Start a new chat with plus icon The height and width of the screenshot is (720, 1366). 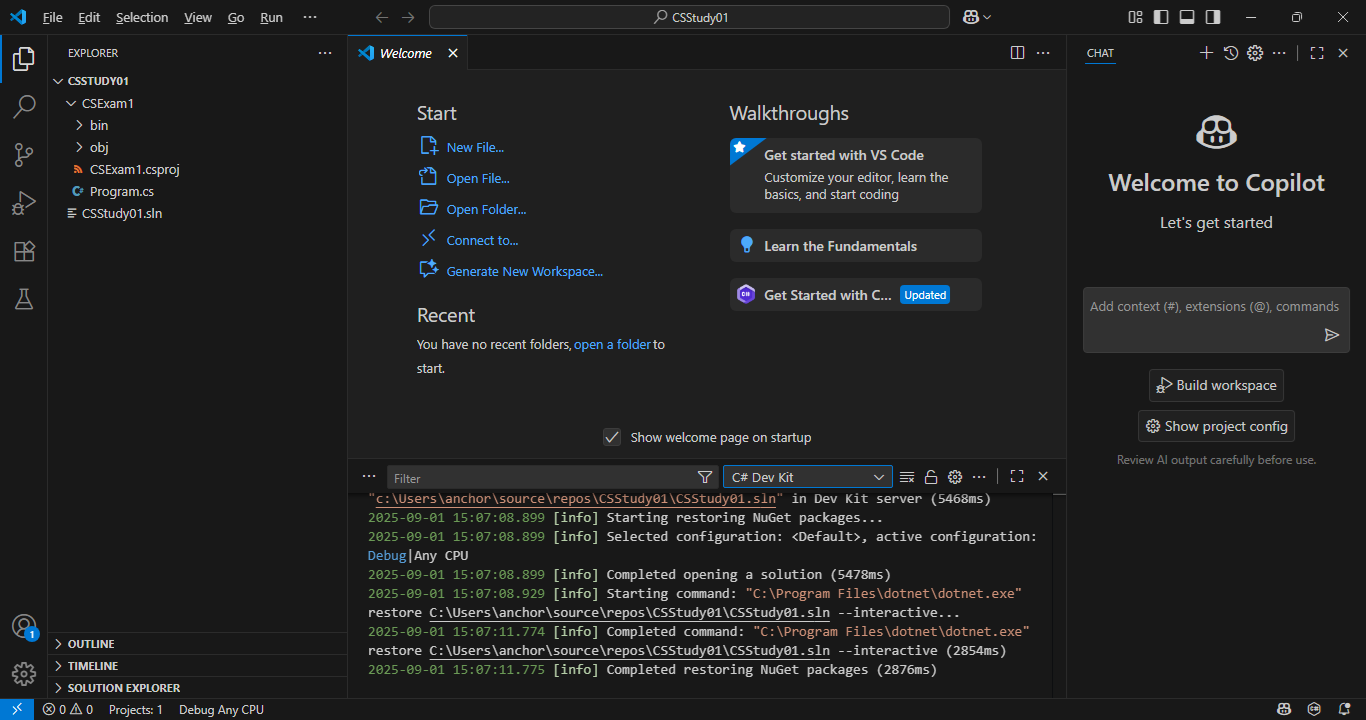tap(1206, 53)
